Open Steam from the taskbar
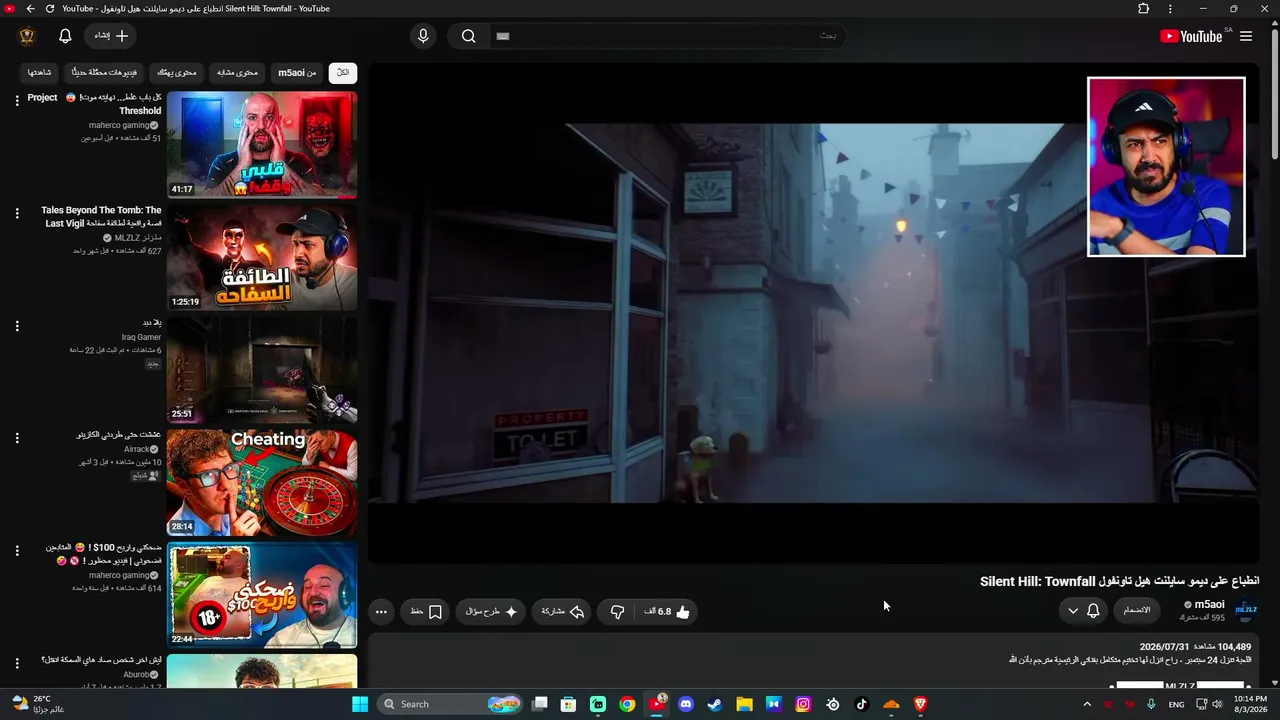Viewport: 1280px width, 720px height. coord(715,704)
